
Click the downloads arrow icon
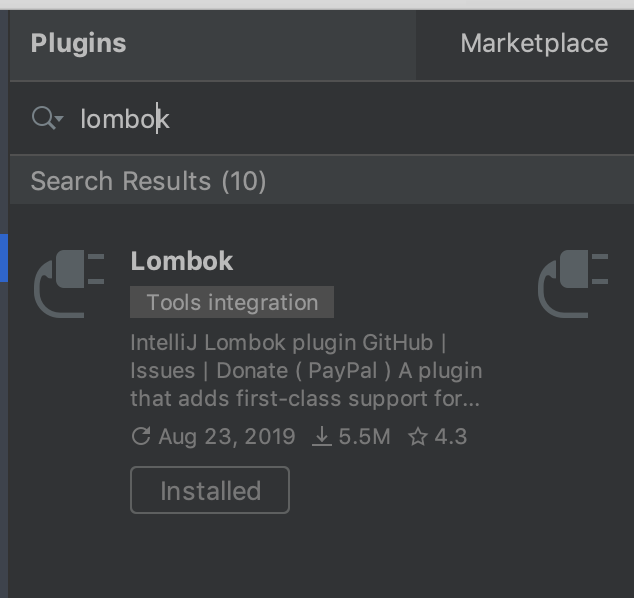(322, 437)
